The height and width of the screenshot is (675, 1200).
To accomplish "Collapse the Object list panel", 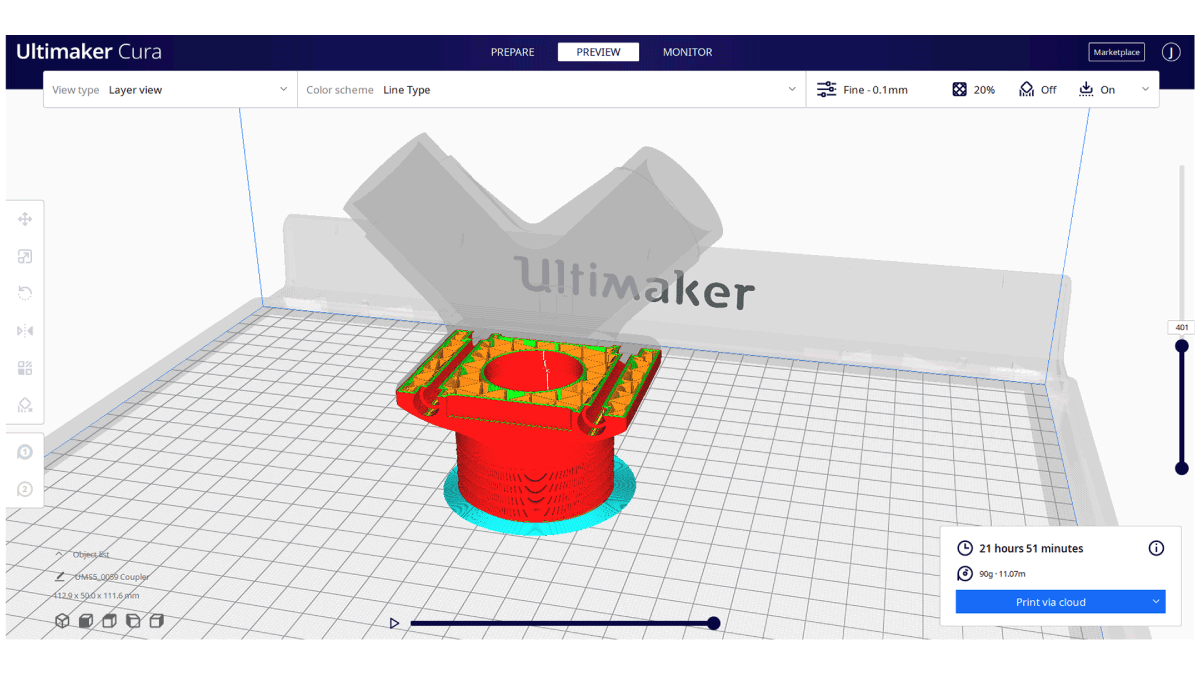I will point(60,555).
